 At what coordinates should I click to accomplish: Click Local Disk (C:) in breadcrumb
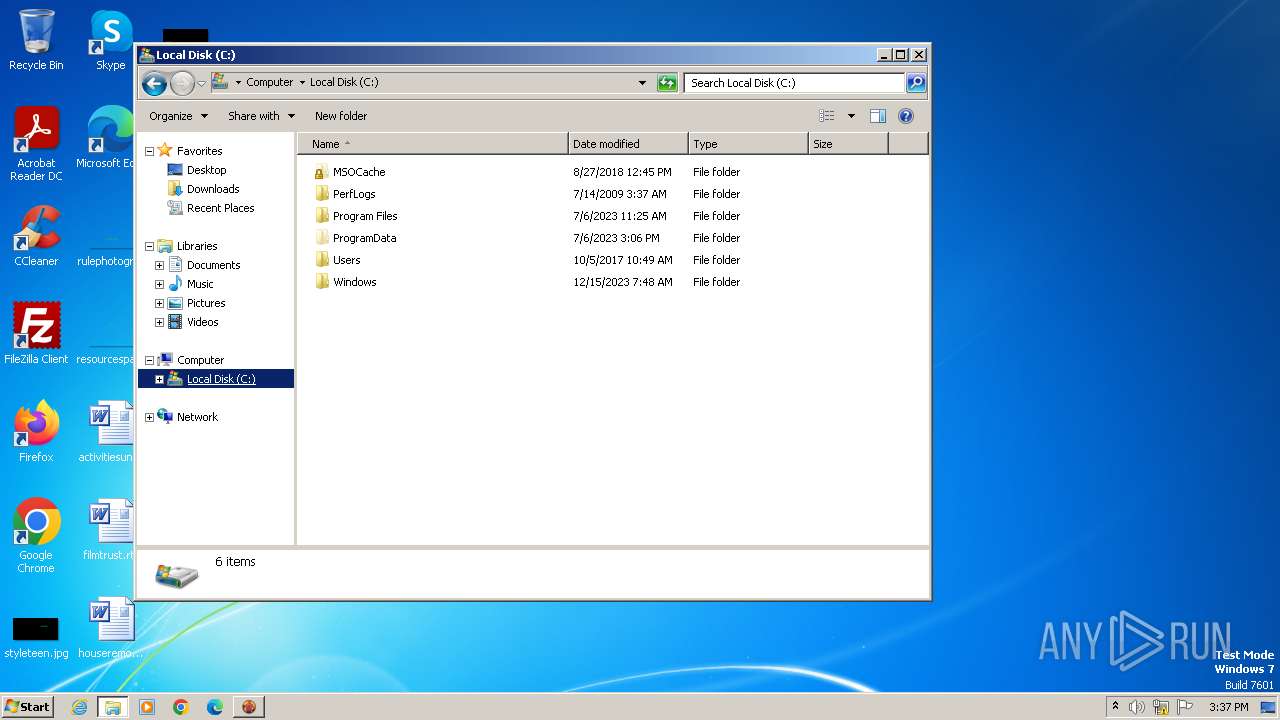(344, 83)
